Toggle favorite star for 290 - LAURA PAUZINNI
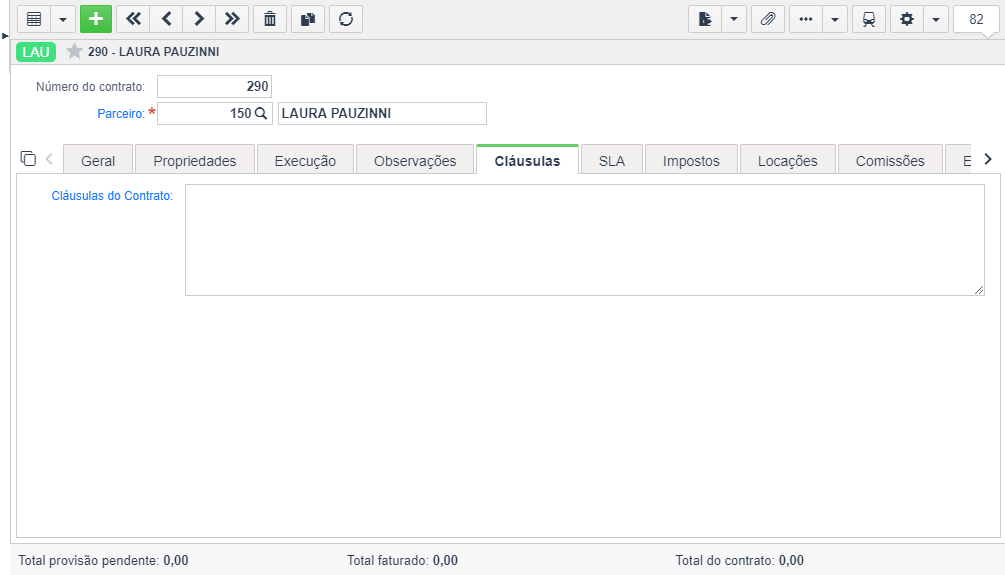The width and height of the screenshot is (1005, 575). pos(74,51)
